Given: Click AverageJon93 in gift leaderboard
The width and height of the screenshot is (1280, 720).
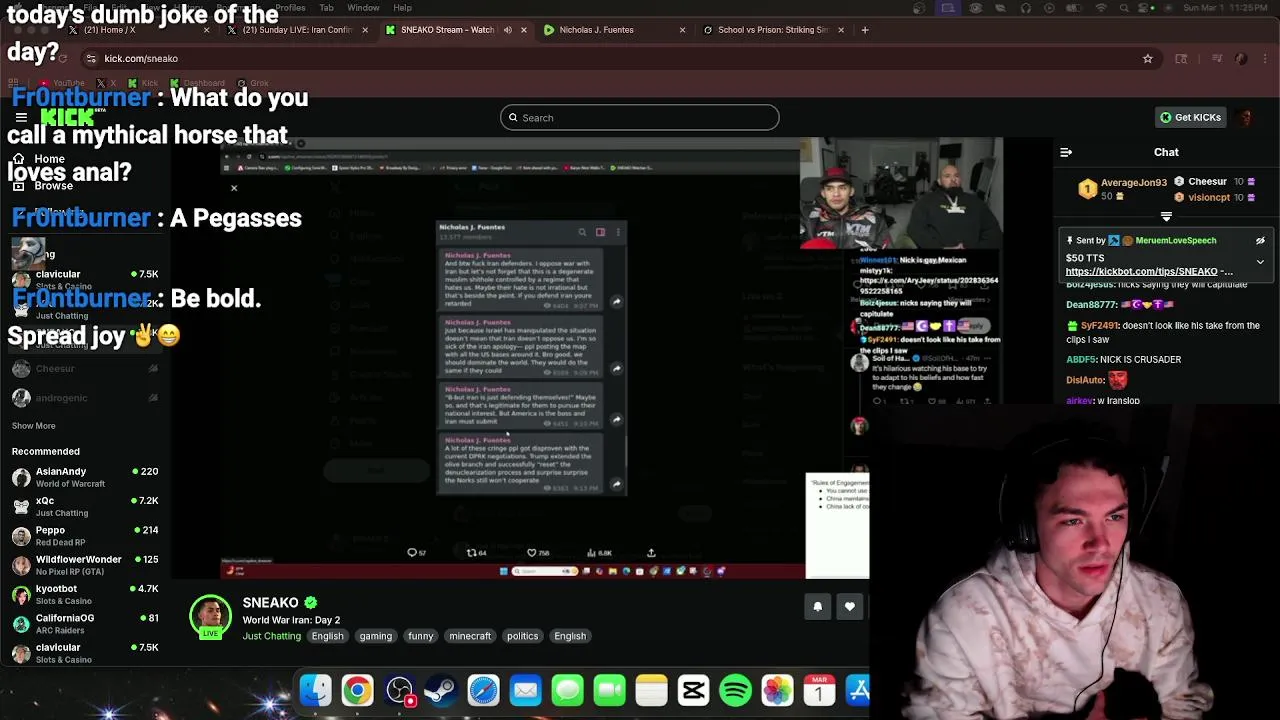Looking at the screenshot, I should [x=1133, y=183].
